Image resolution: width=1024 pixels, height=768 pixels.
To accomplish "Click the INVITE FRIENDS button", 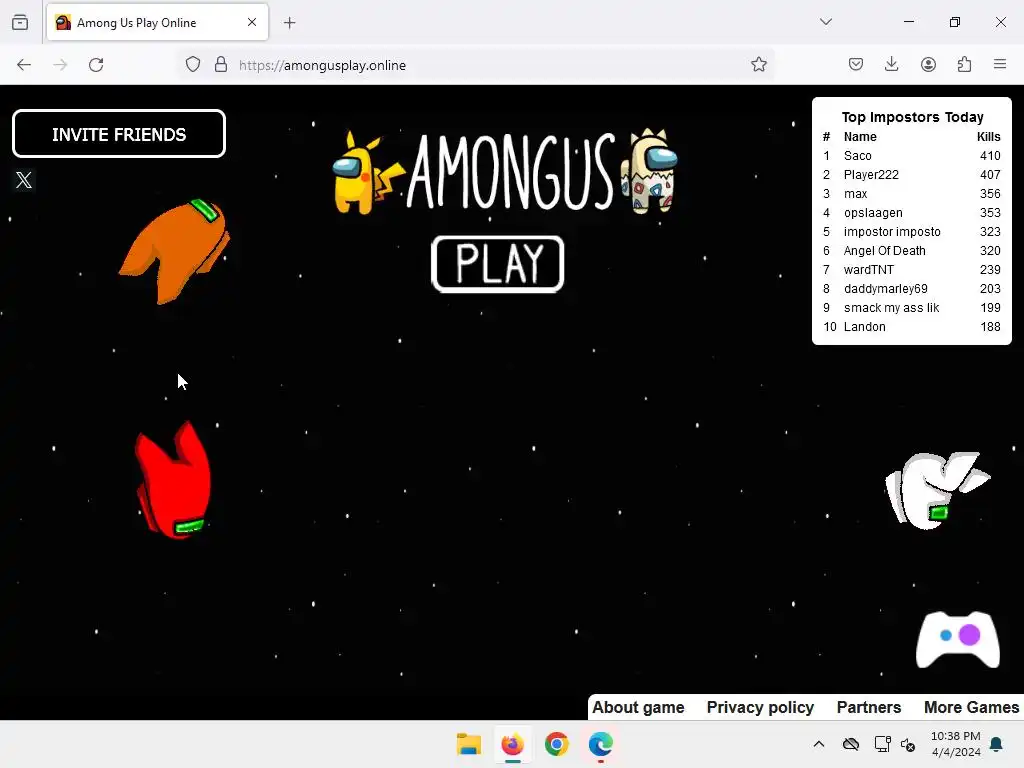I will coord(119,134).
